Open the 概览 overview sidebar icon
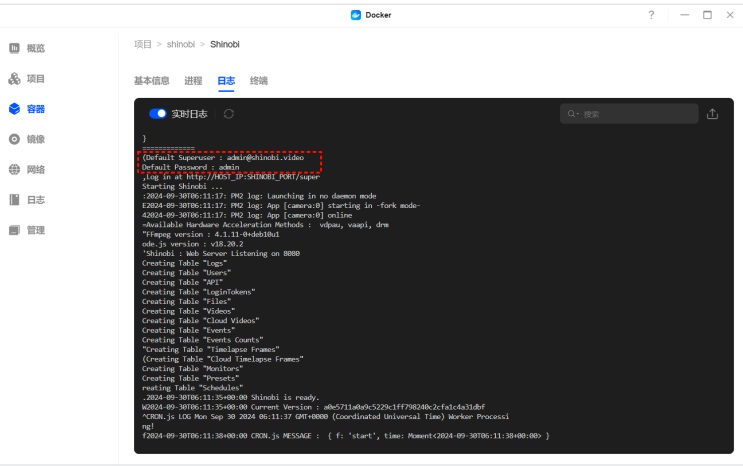 (x=15, y=48)
